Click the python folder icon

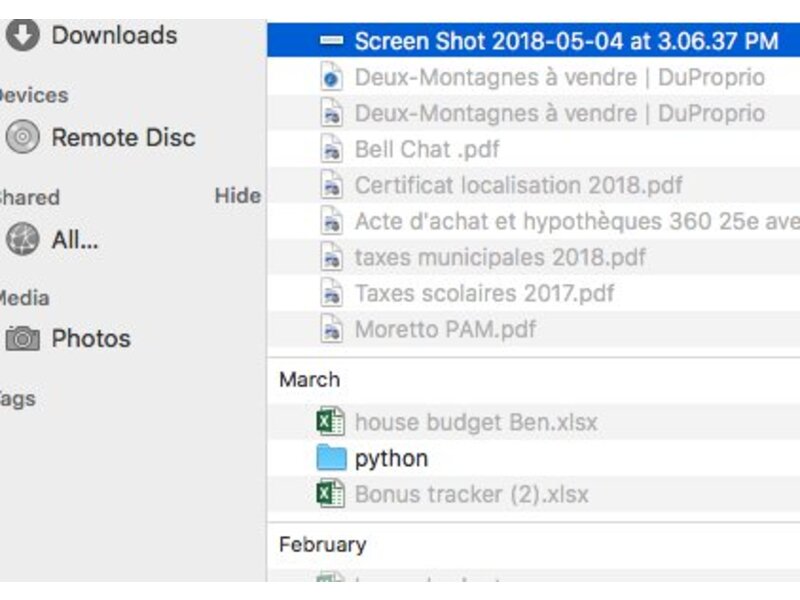click(x=331, y=458)
